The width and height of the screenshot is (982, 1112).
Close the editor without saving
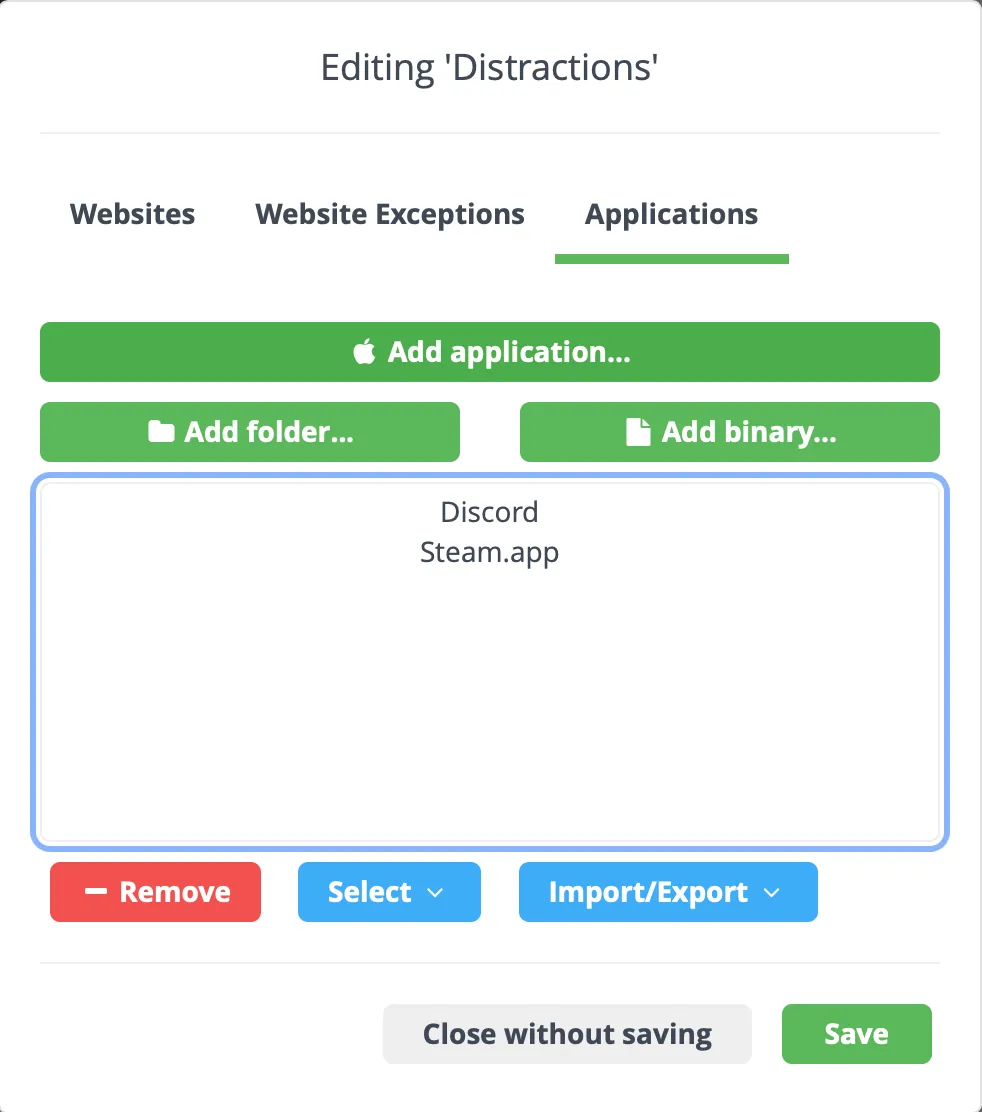[566, 1033]
